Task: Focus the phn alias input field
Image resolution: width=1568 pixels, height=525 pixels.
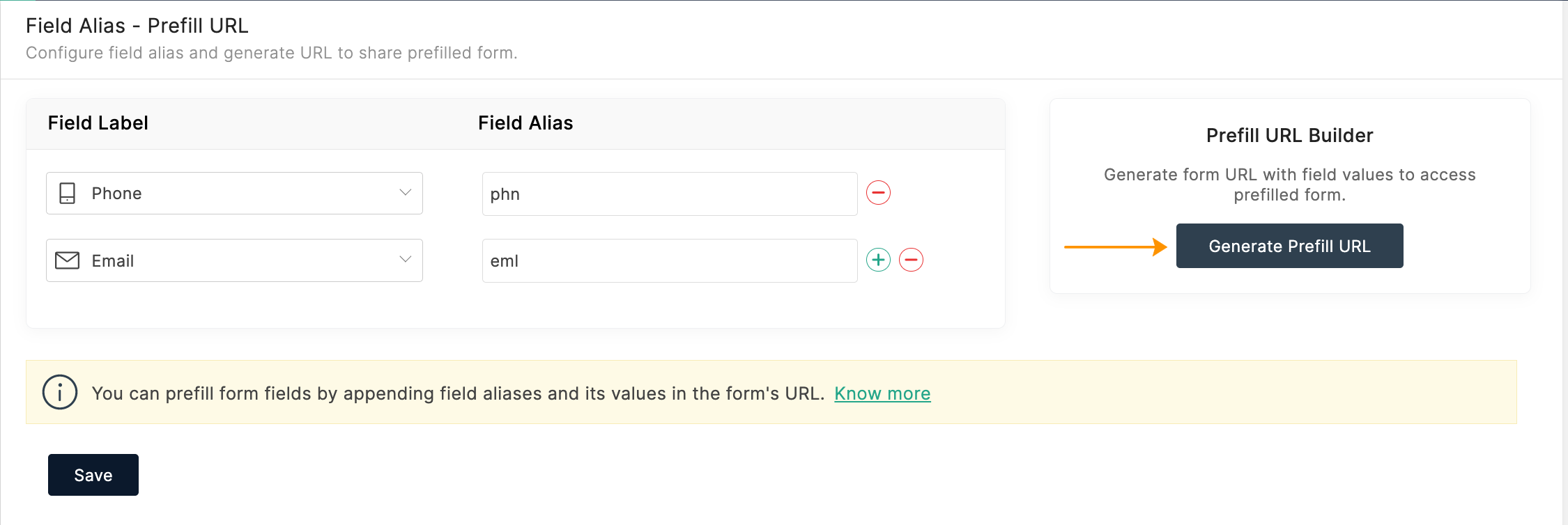Action: [669, 194]
